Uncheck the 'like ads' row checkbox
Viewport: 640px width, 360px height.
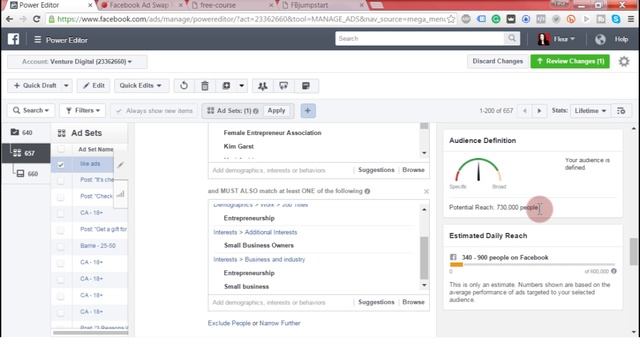pyautogui.click(x=60, y=164)
